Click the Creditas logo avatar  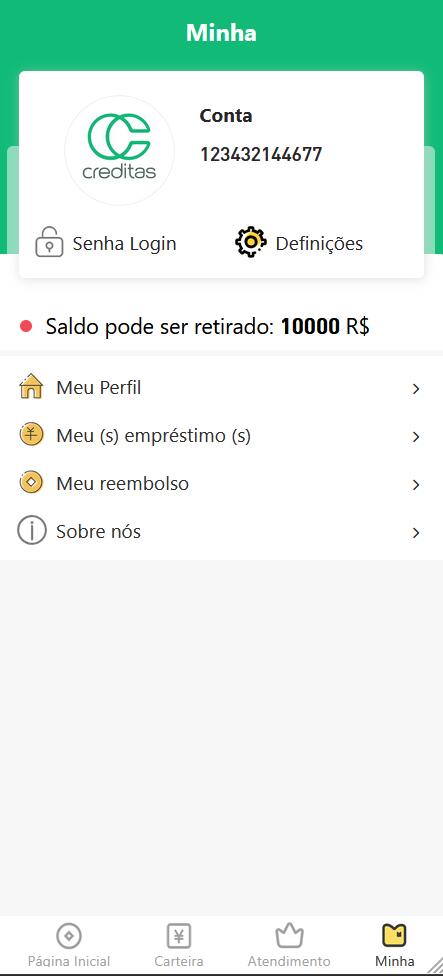click(119, 150)
